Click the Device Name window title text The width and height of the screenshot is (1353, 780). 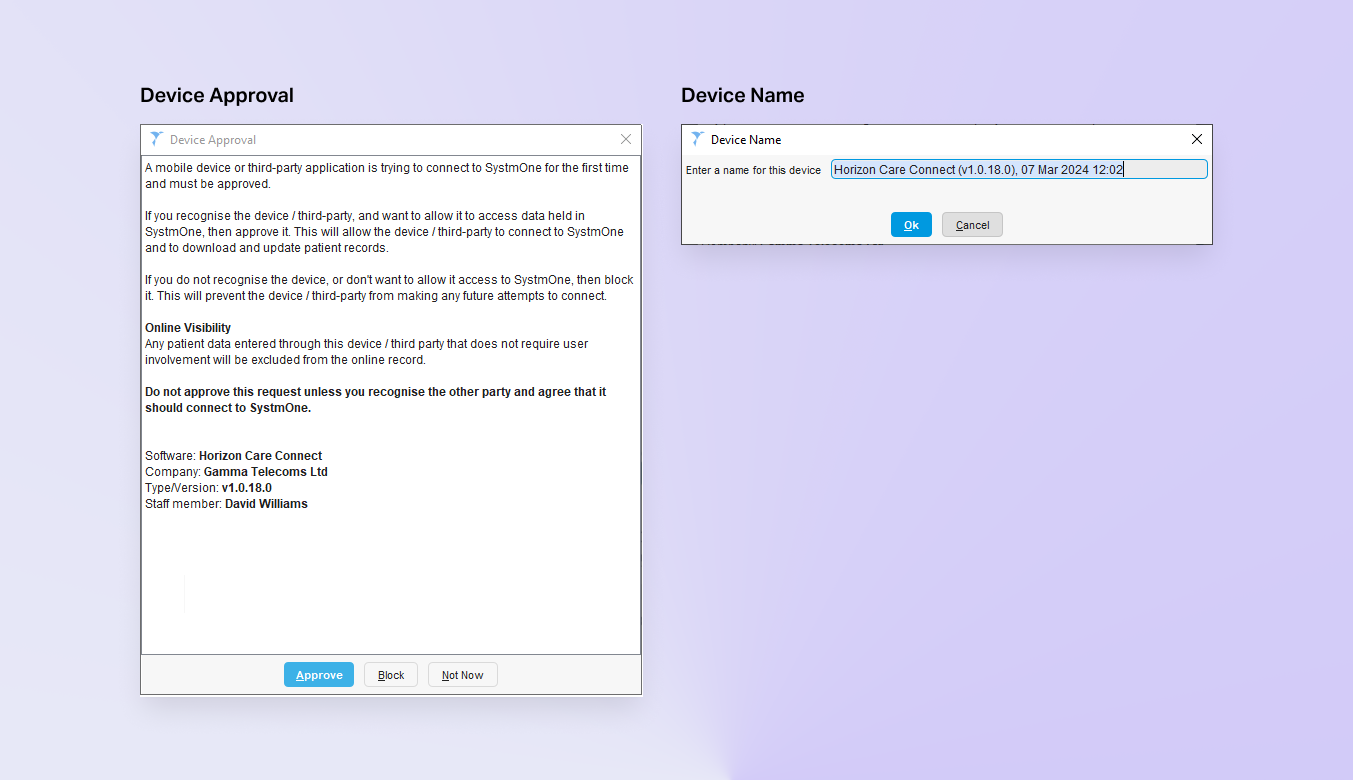click(746, 140)
